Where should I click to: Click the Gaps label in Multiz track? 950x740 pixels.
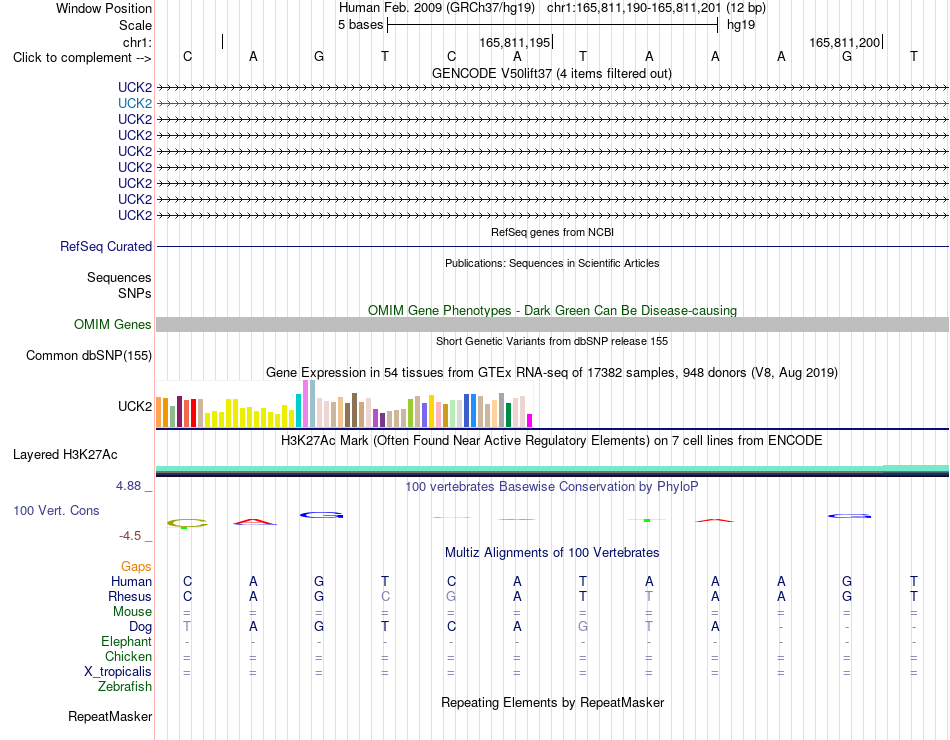[136, 567]
